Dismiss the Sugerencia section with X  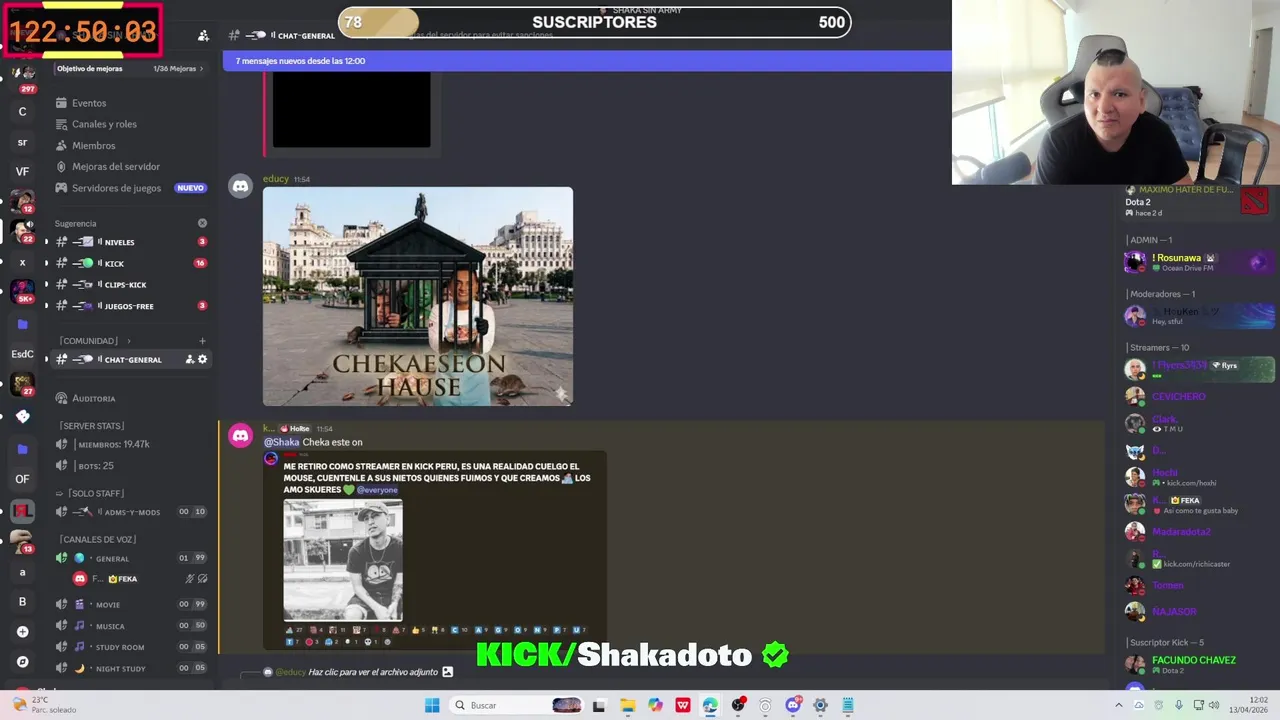[x=202, y=223]
